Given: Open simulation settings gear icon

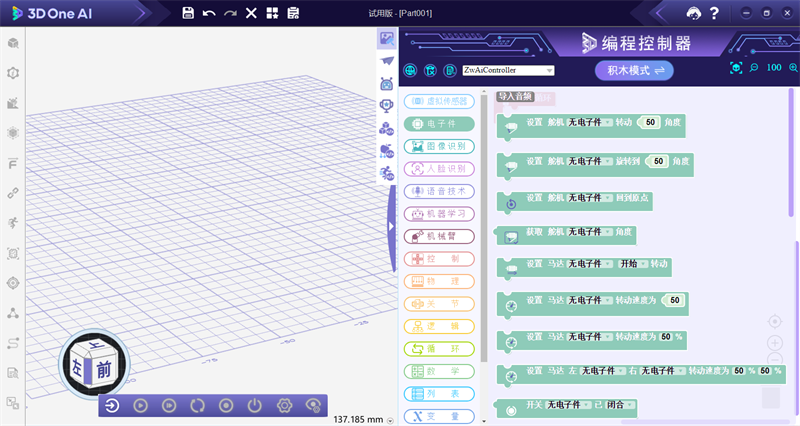Looking at the screenshot, I should (x=285, y=406).
